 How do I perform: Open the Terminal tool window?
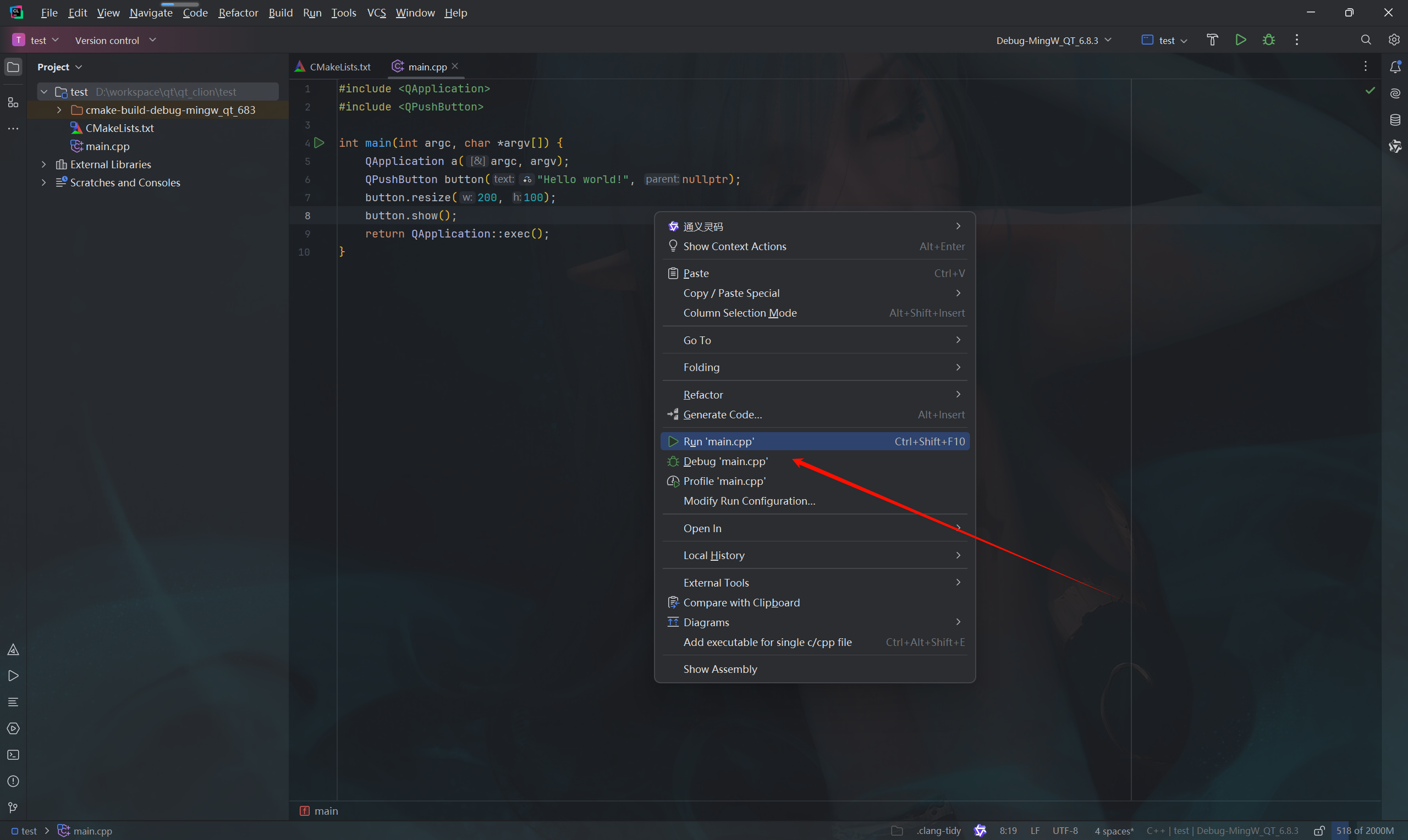click(x=13, y=755)
